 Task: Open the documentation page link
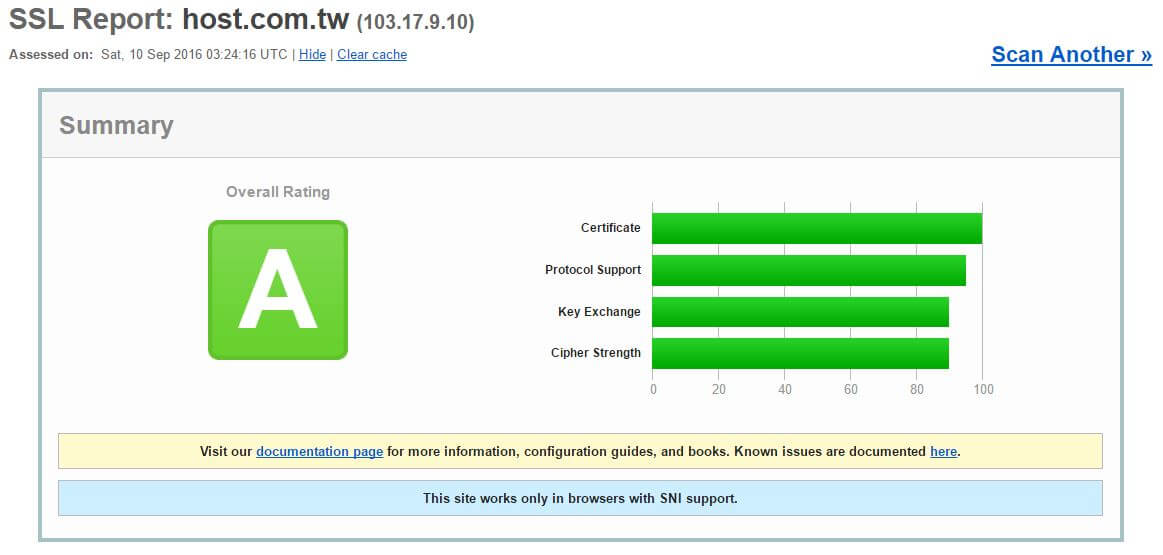(x=320, y=451)
